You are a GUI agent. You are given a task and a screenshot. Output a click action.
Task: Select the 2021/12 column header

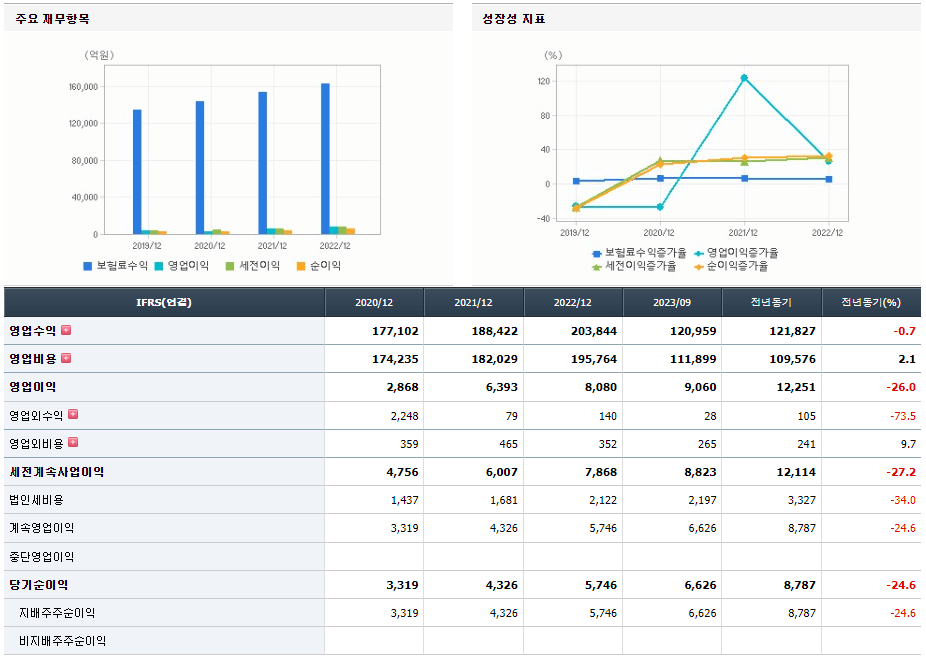click(474, 302)
